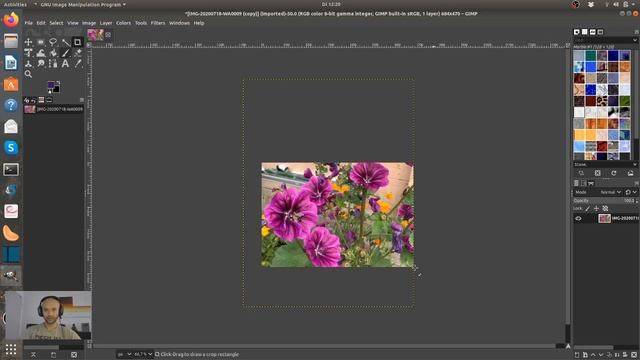
Task: Show Applications grid in the dock
Action: pos(11,349)
